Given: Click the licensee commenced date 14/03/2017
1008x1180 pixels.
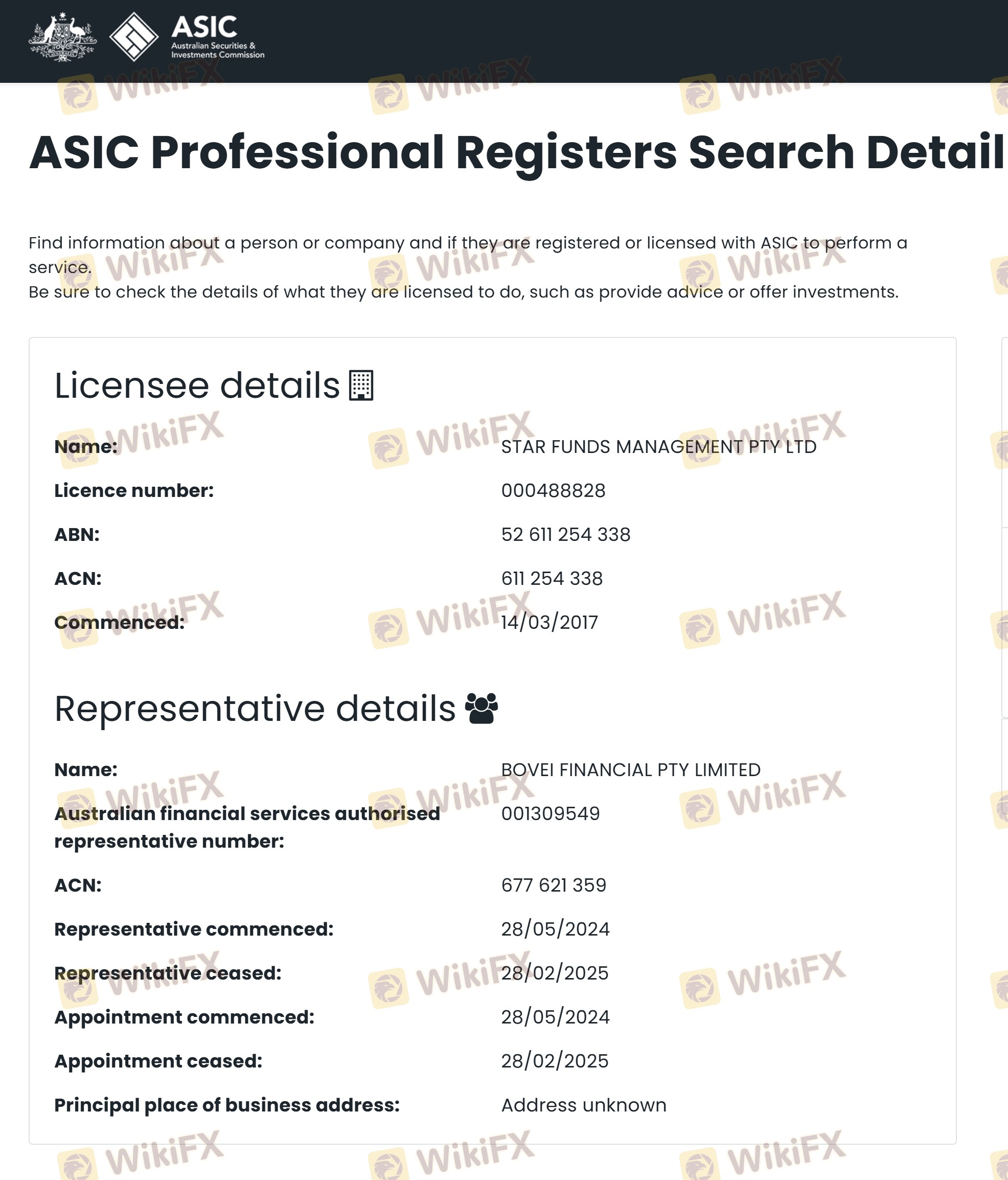Looking at the screenshot, I should [549, 622].
